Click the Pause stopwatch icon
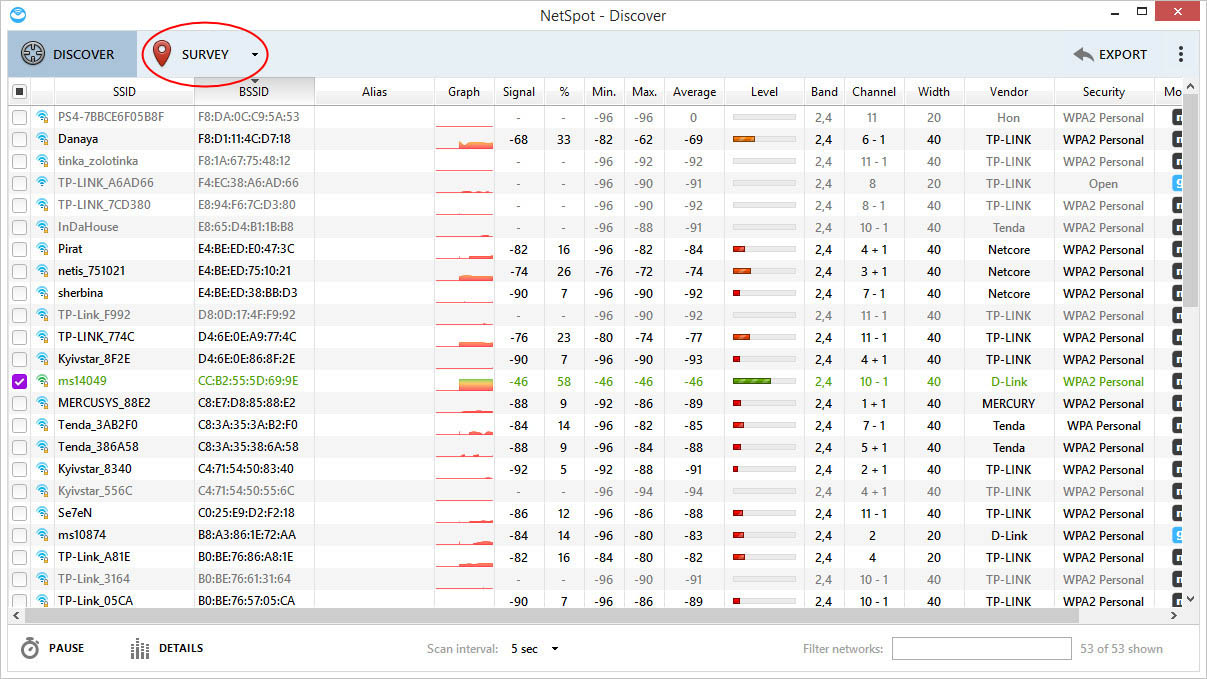The height and width of the screenshot is (679, 1207). point(30,649)
